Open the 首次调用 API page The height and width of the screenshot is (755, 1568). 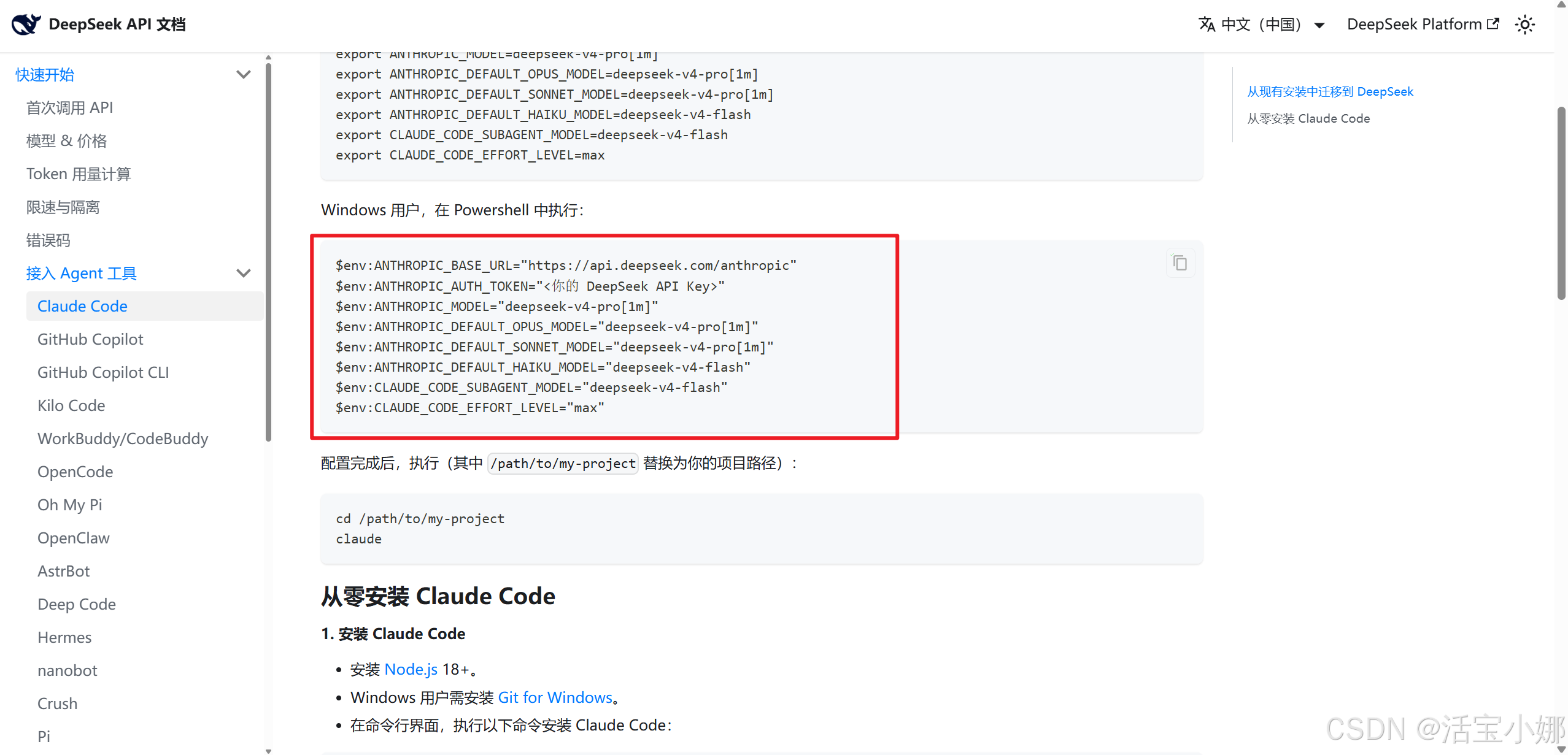(69, 108)
